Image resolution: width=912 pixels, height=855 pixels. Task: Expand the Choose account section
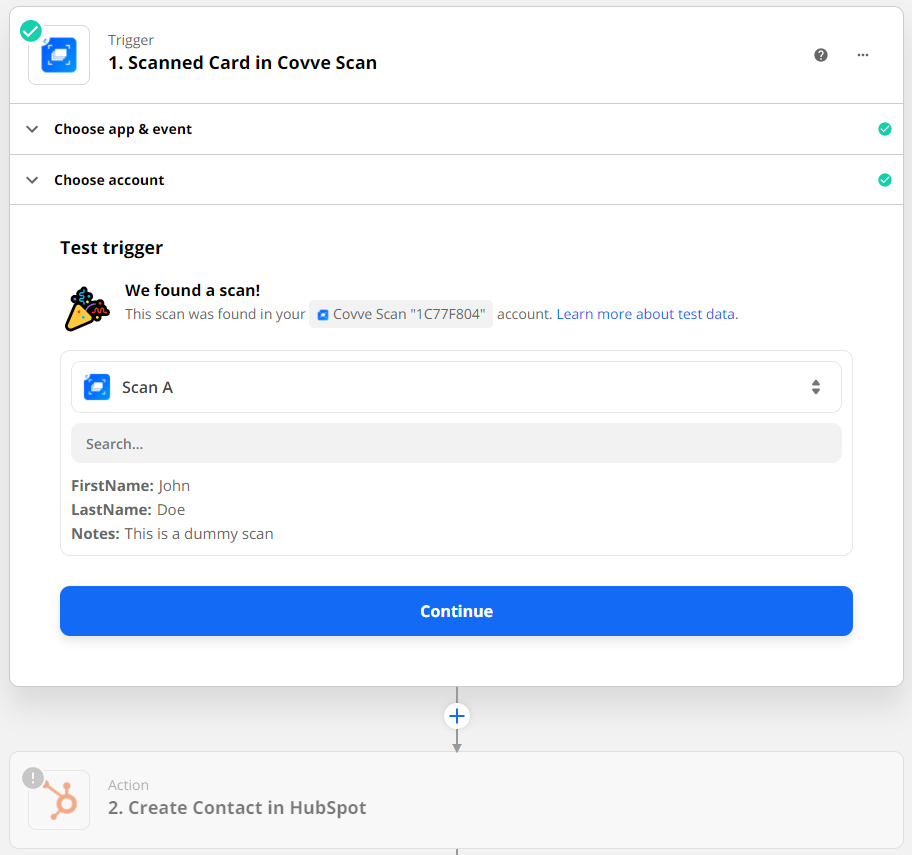click(x=456, y=180)
